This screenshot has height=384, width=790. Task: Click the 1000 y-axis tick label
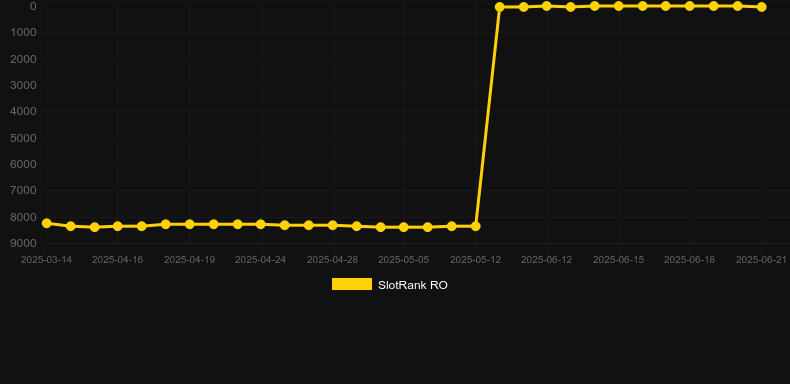click(24, 33)
